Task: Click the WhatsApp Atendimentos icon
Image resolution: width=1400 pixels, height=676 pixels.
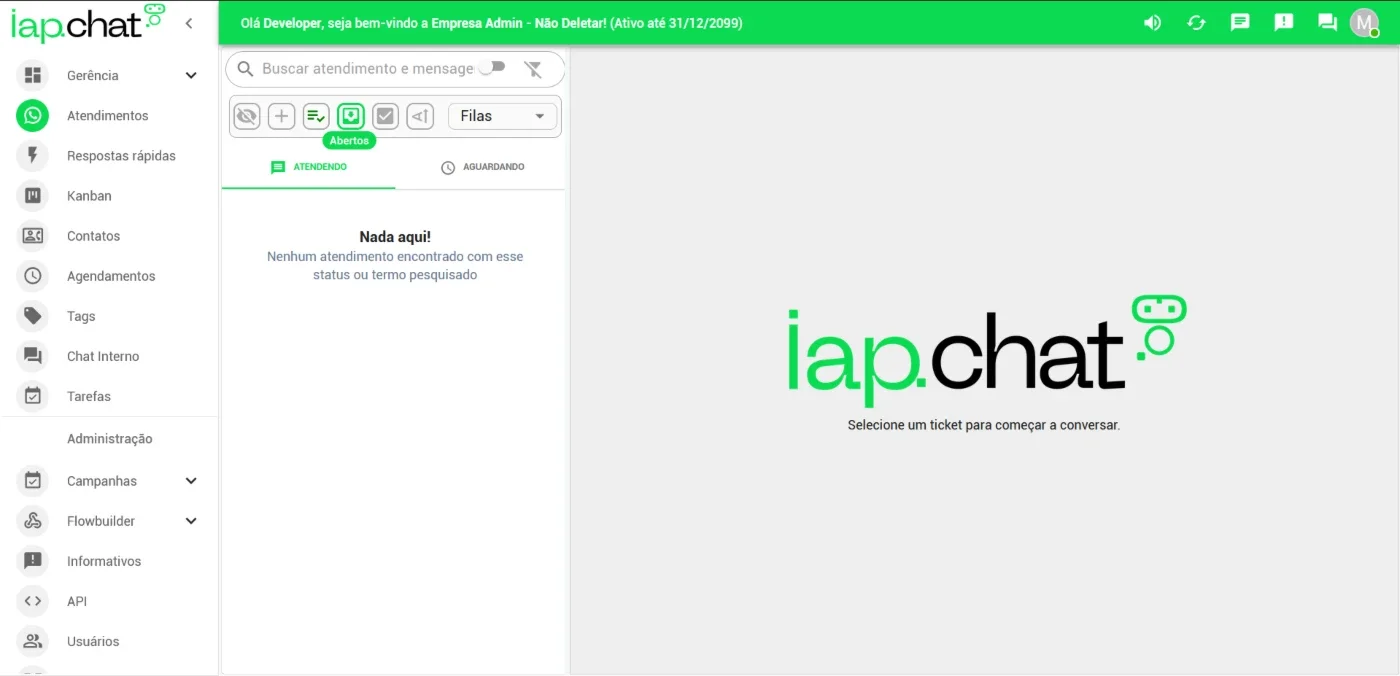Action: pos(33,115)
